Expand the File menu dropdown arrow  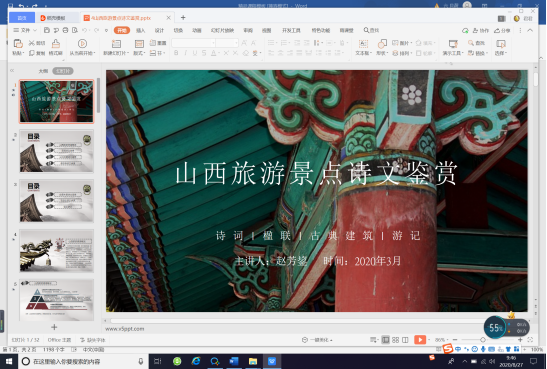(35, 30)
